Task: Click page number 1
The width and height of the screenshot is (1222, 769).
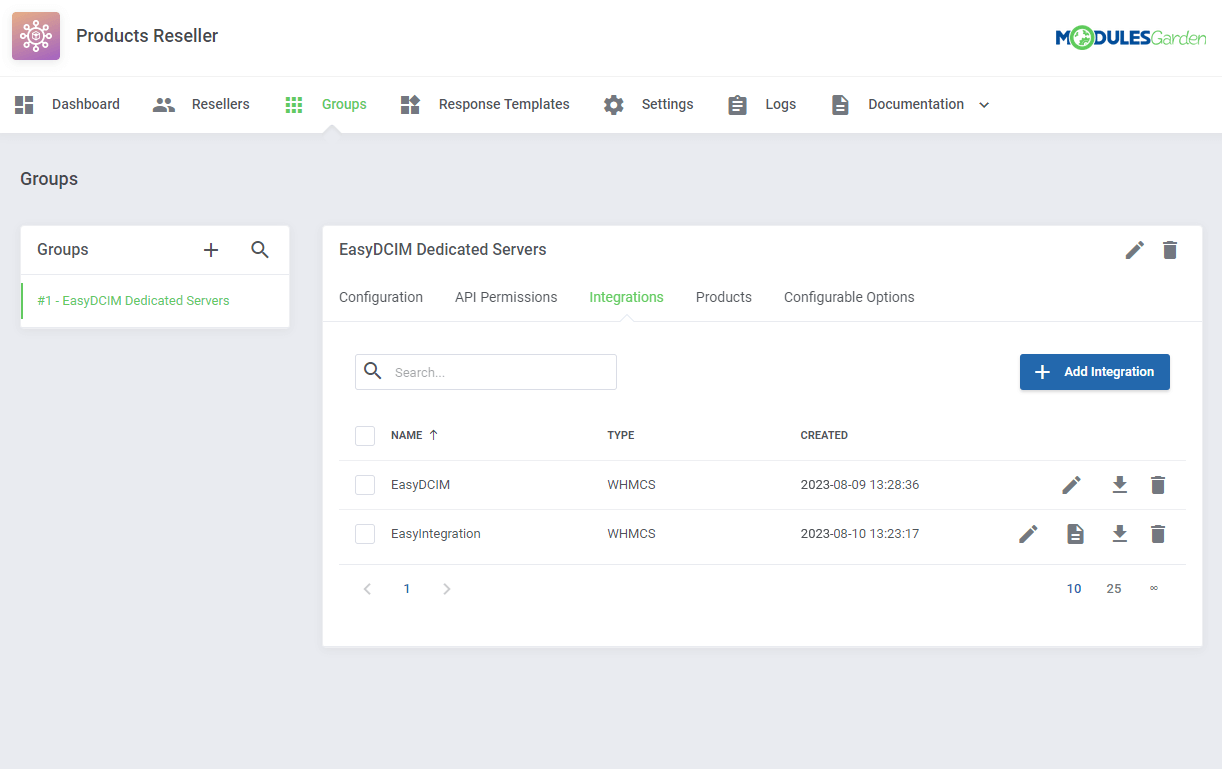Action: coord(407,589)
